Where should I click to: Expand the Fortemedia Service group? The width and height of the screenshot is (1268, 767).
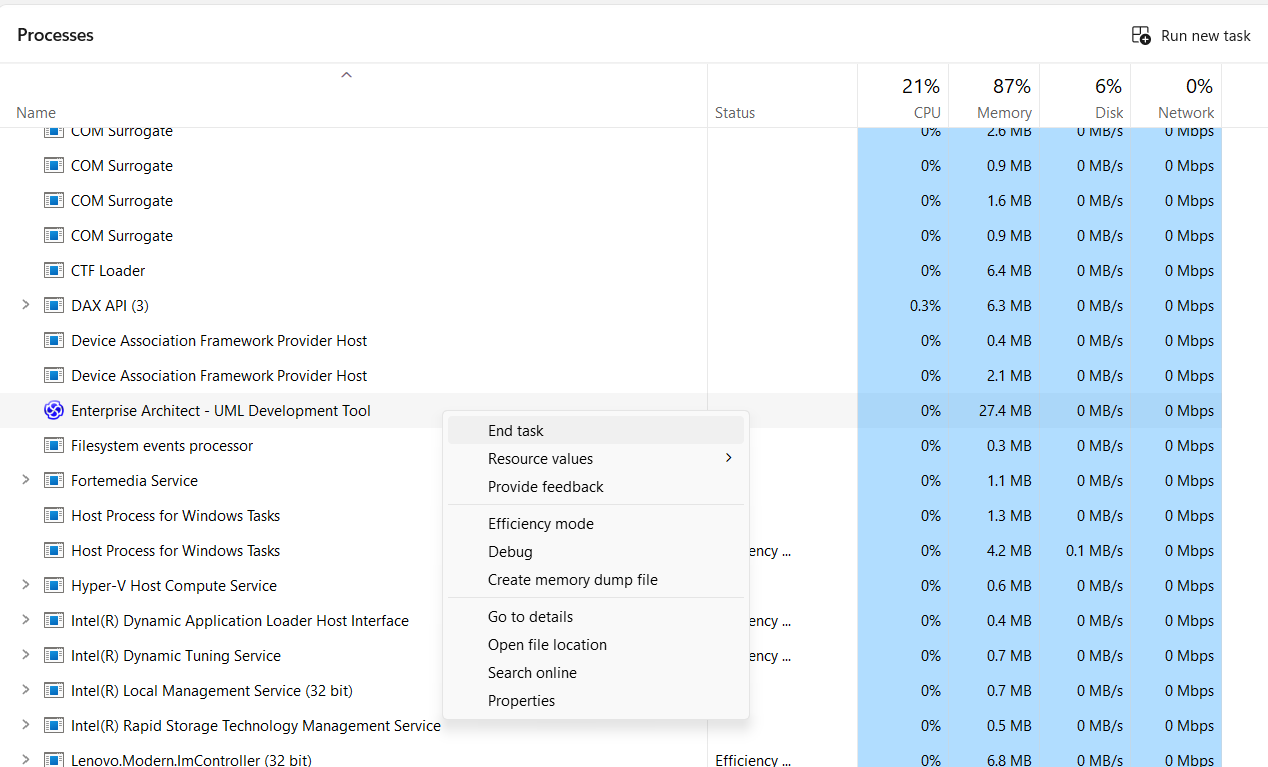26,480
